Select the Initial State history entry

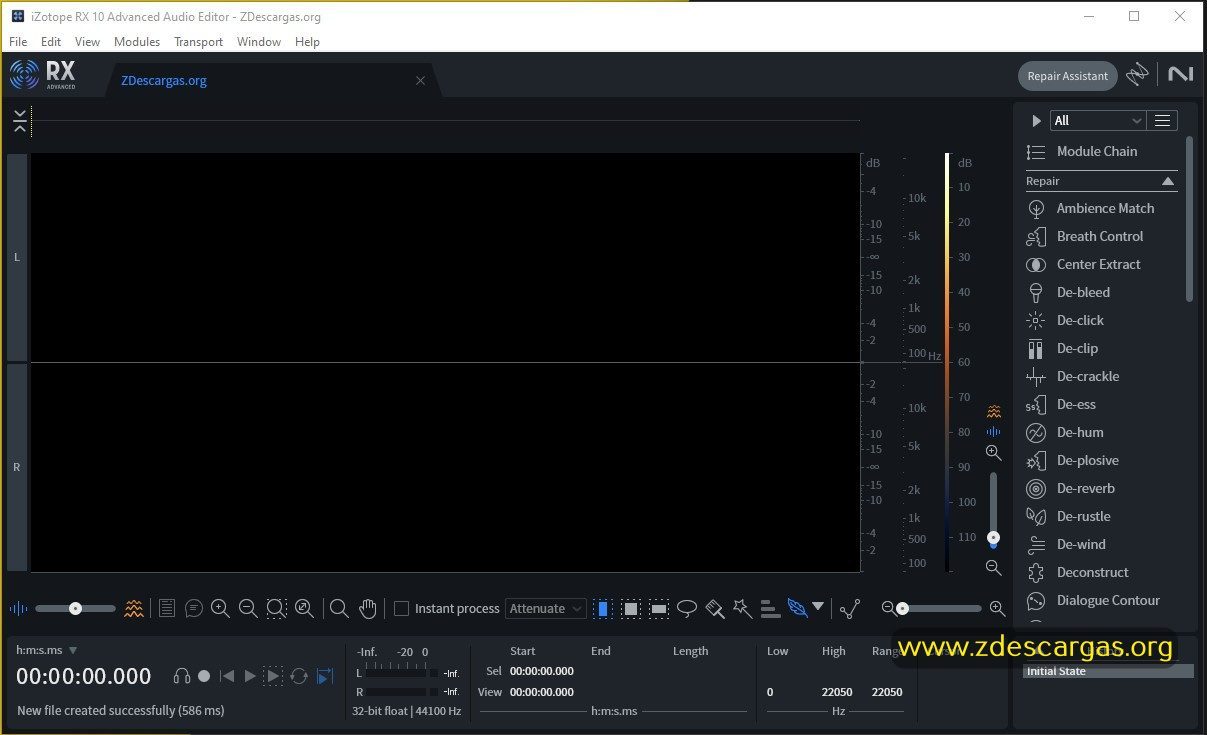tap(1108, 671)
